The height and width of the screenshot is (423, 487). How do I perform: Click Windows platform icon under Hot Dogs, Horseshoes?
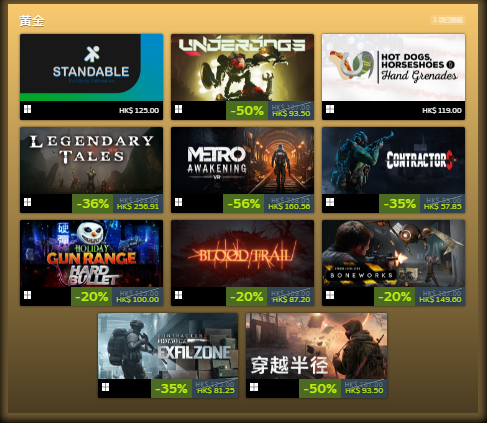click(x=330, y=109)
